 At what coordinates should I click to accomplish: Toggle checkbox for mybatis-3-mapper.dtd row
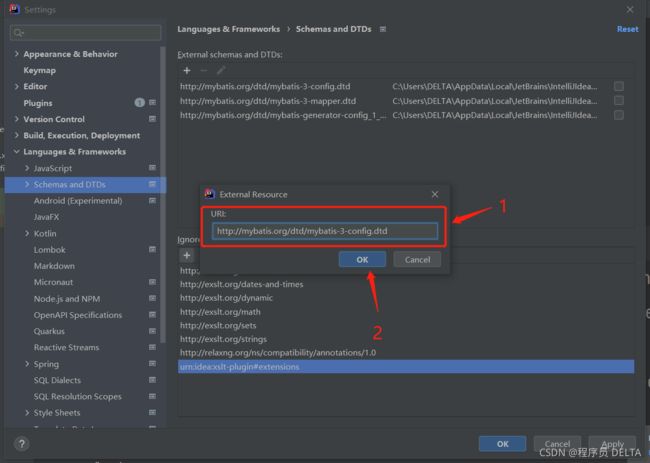tap(619, 101)
